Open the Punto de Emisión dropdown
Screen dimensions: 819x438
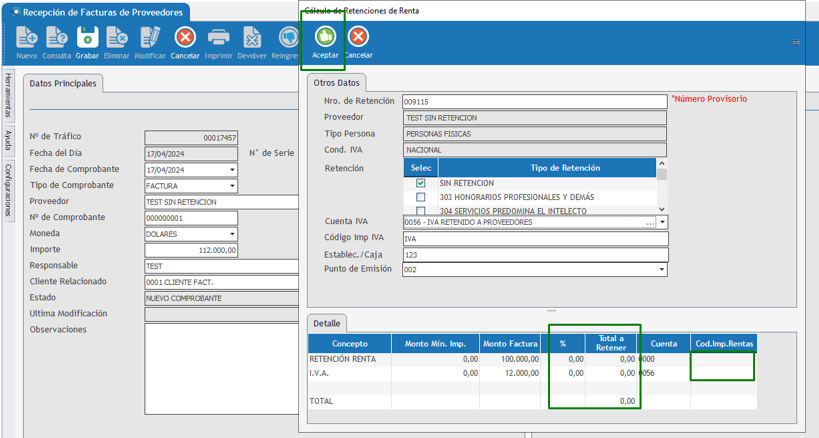pyautogui.click(x=662, y=269)
